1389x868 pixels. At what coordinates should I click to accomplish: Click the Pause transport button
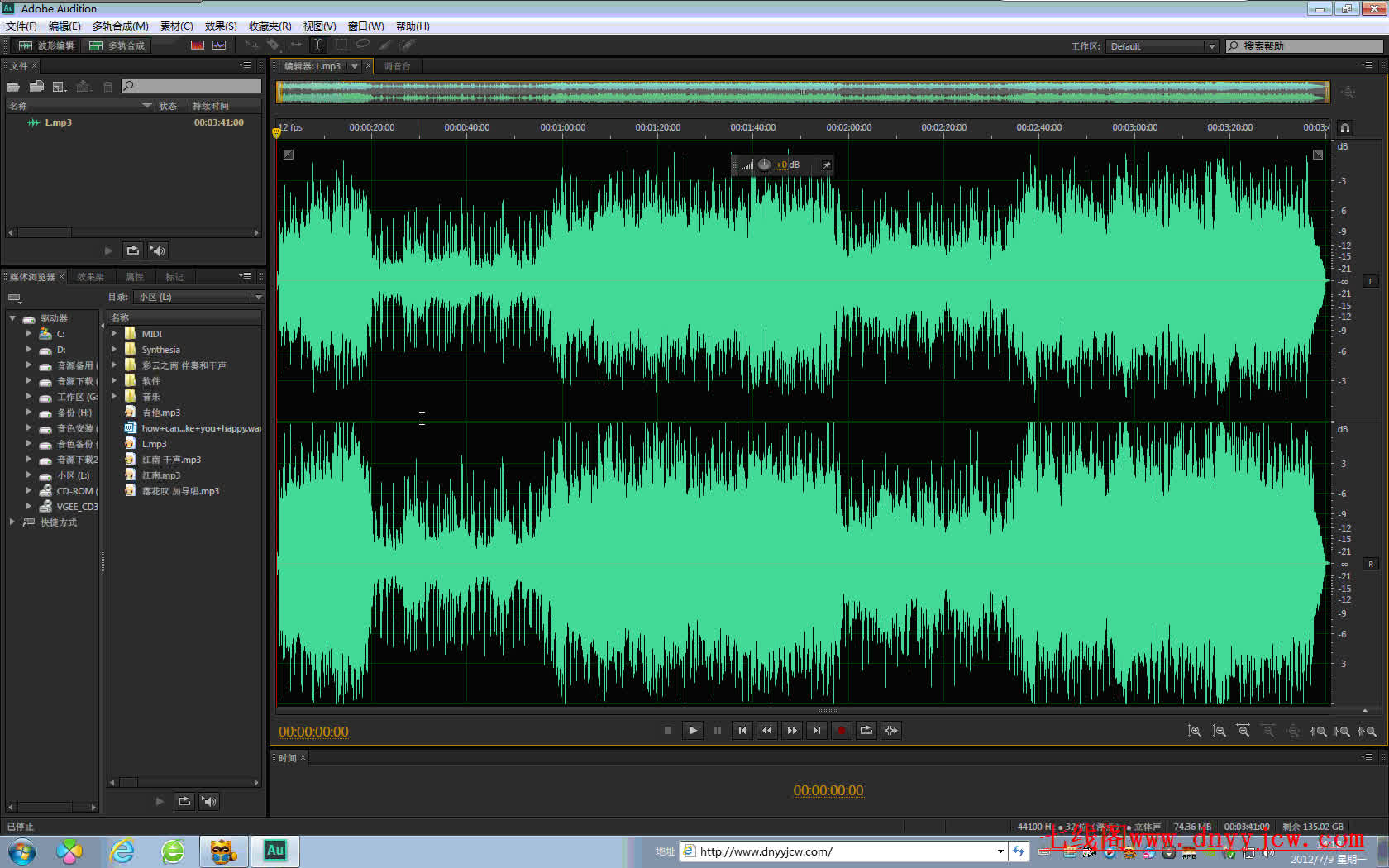(x=718, y=730)
